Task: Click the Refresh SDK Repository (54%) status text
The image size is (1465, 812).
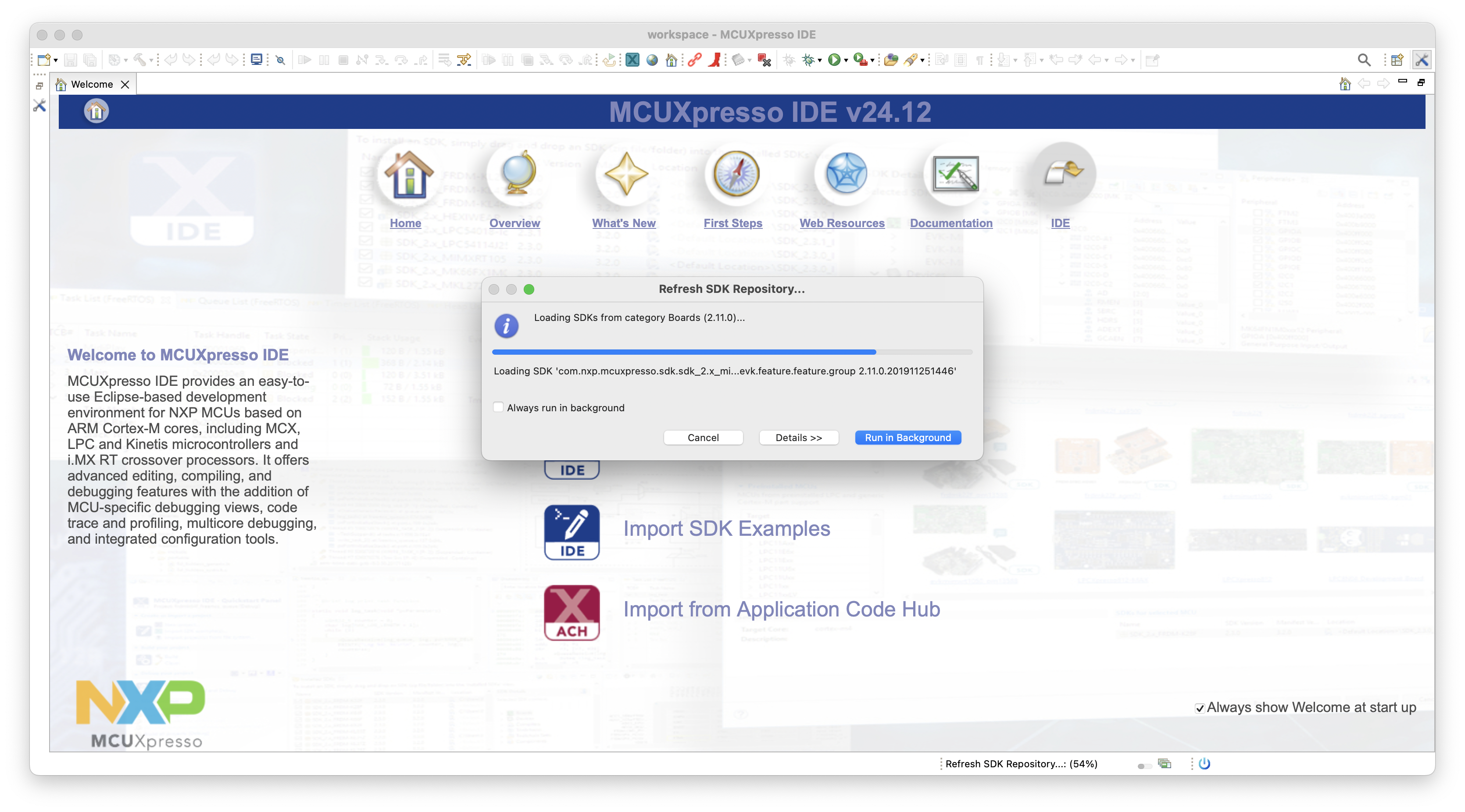Action: (x=1022, y=764)
